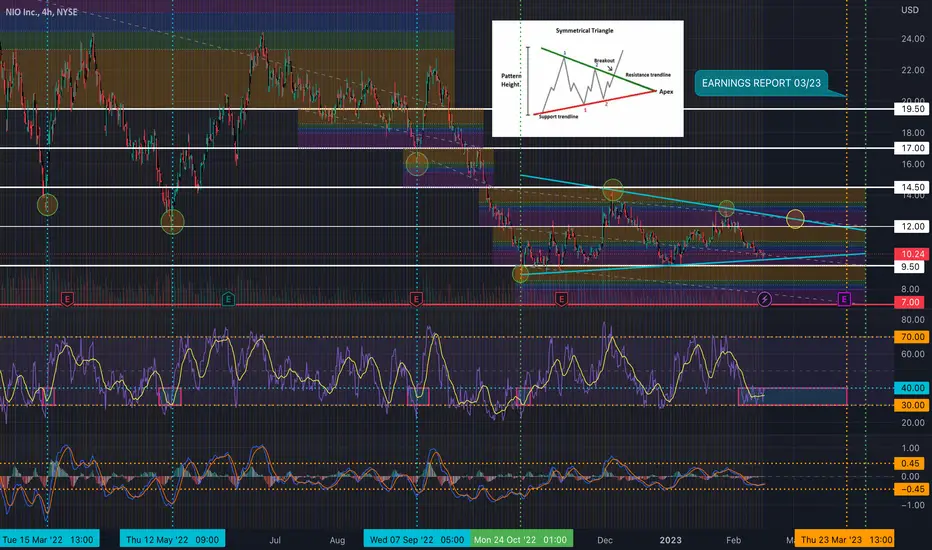This screenshot has height=550, width=932.
Task: Click the Thu 23 Mar '23 date label
Action: click(x=845, y=539)
